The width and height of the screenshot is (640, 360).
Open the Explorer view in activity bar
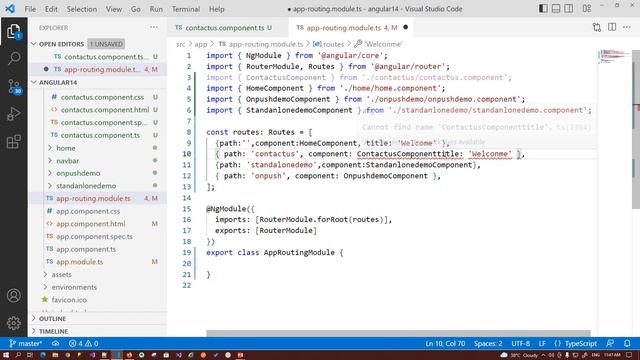pos(13,32)
